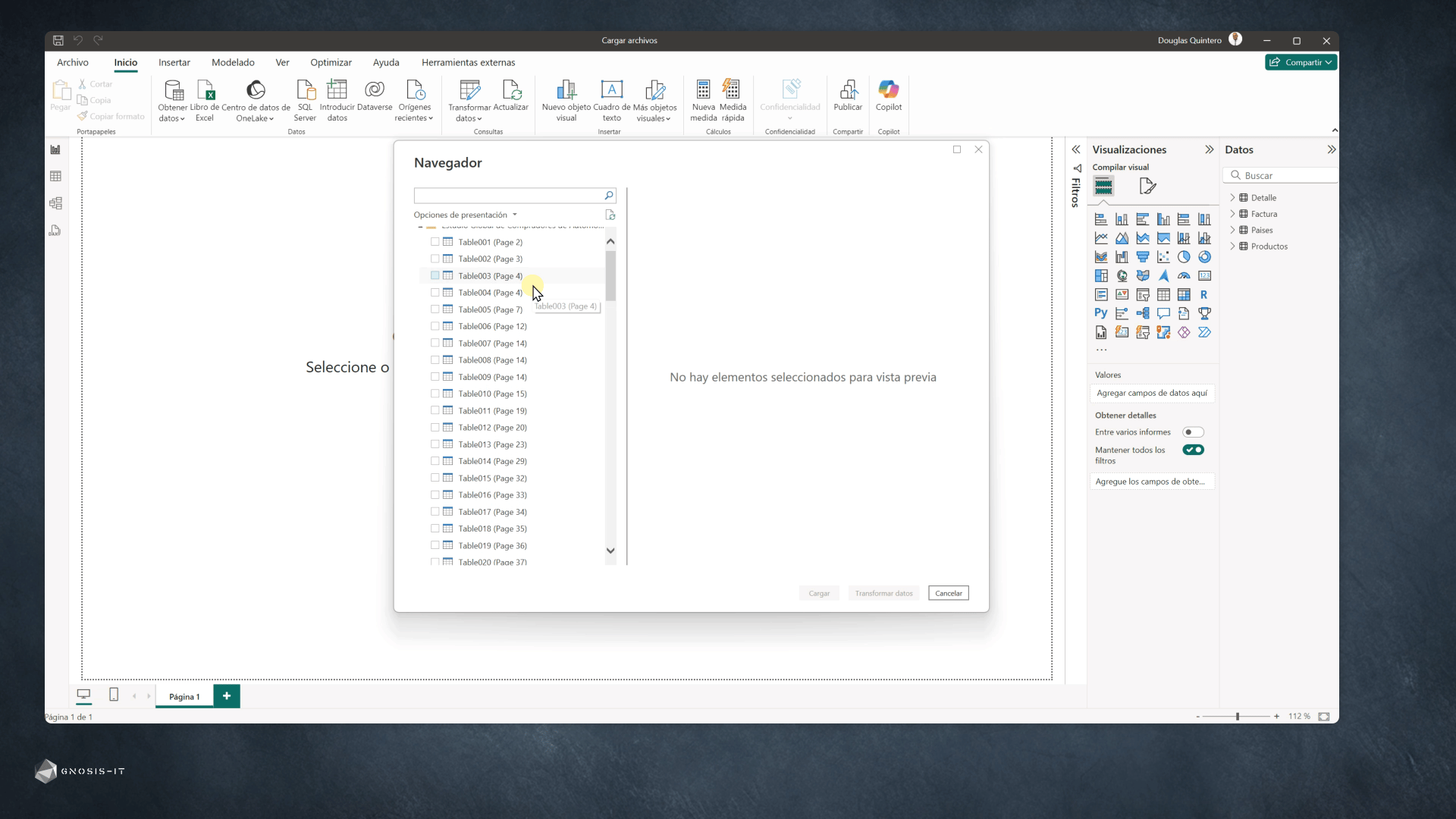Select the stacked bar chart visual
Image resolution: width=1456 pixels, height=819 pixels.
tap(1101, 219)
